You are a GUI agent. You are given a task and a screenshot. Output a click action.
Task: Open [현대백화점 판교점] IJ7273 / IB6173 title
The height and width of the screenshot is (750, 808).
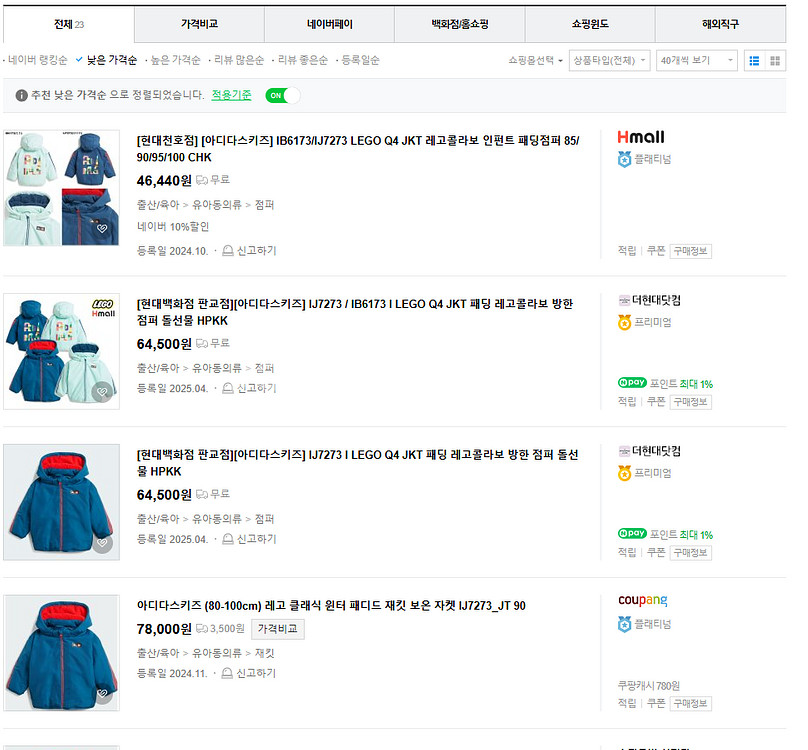coord(355,312)
